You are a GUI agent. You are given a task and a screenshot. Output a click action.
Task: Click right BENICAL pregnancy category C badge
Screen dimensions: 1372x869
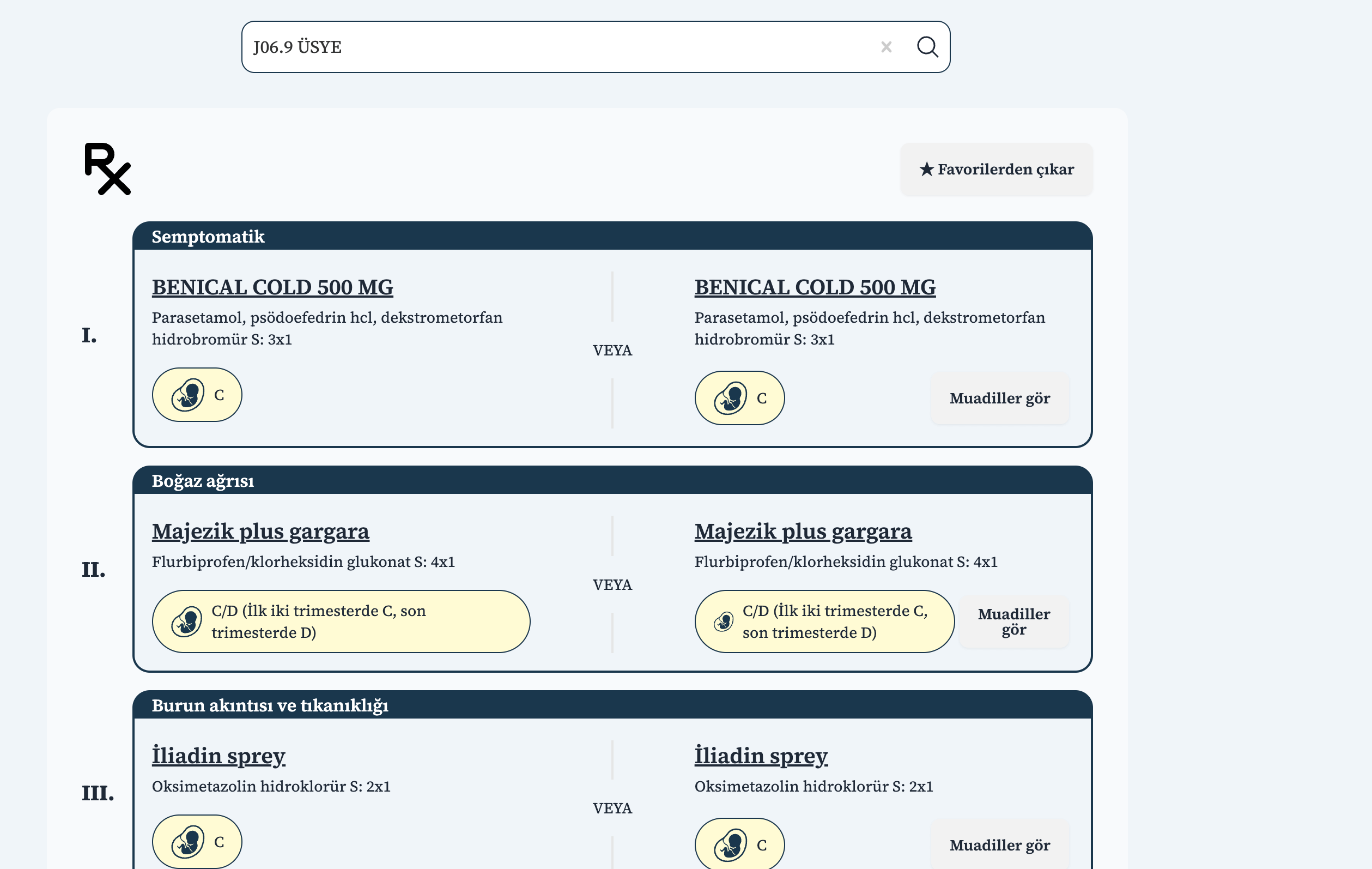[739, 398]
